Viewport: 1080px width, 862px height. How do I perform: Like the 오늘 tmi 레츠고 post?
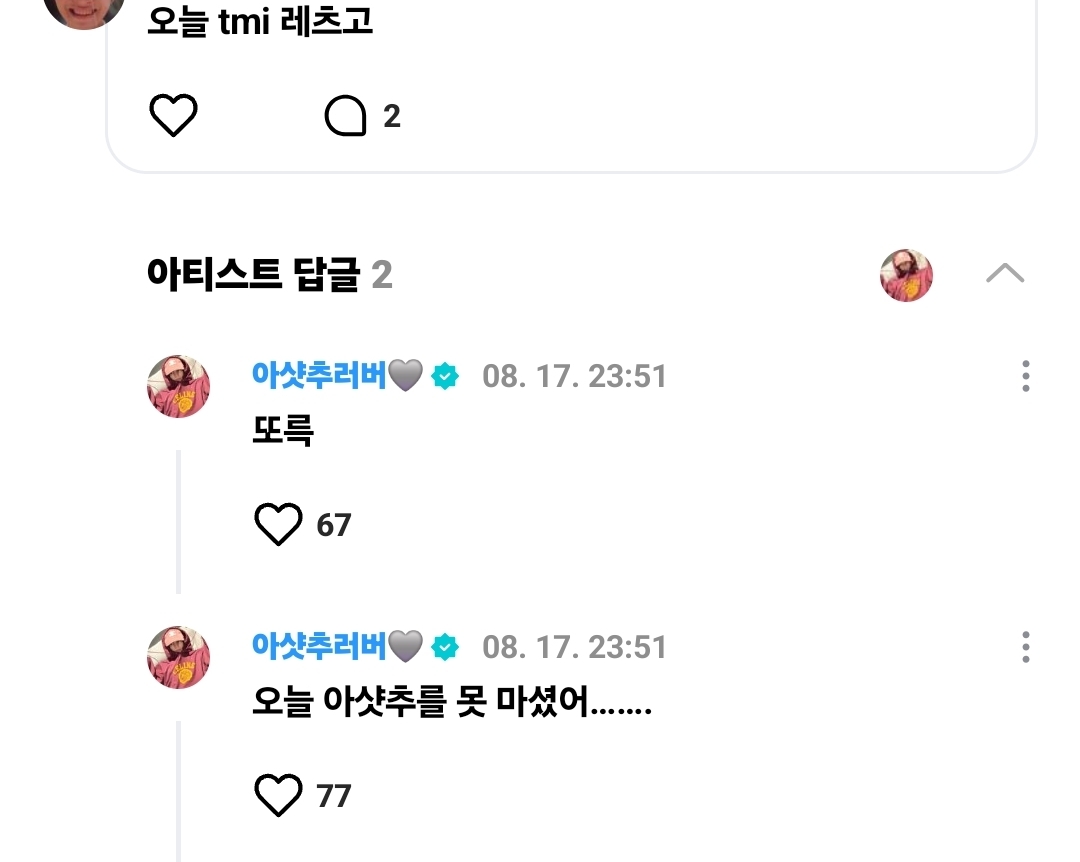coord(173,115)
